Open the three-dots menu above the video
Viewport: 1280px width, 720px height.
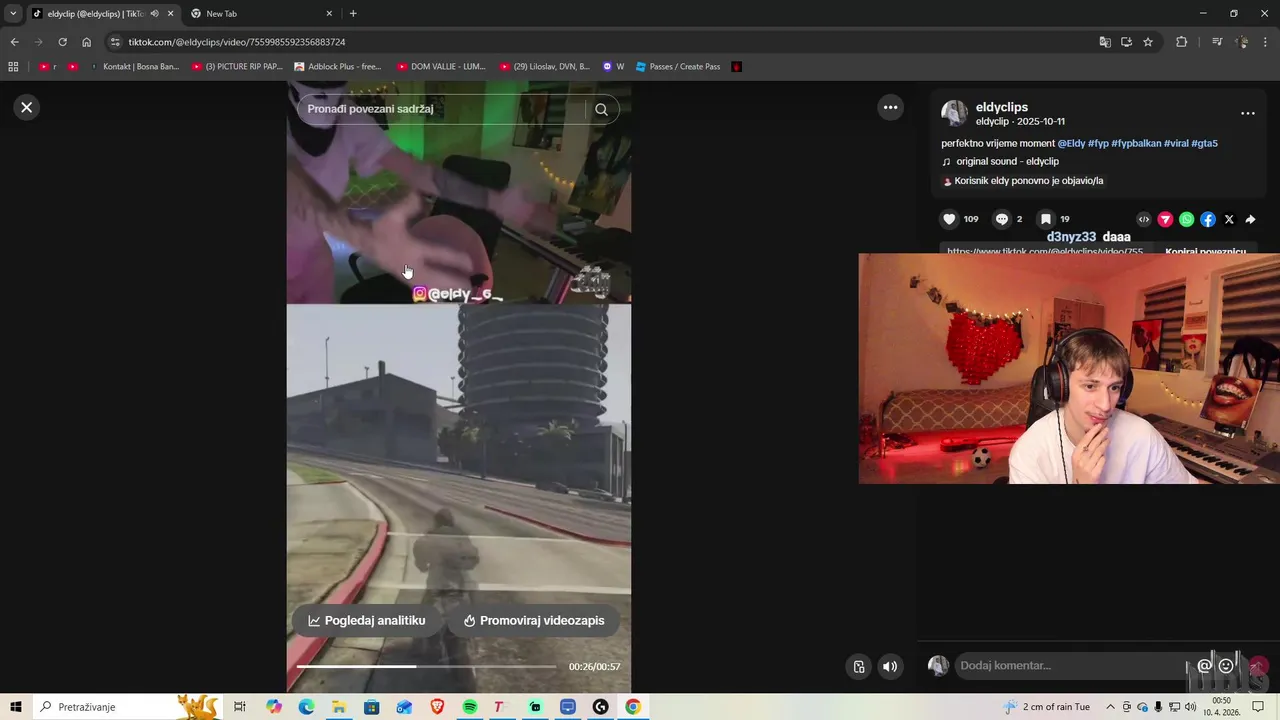(890, 107)
